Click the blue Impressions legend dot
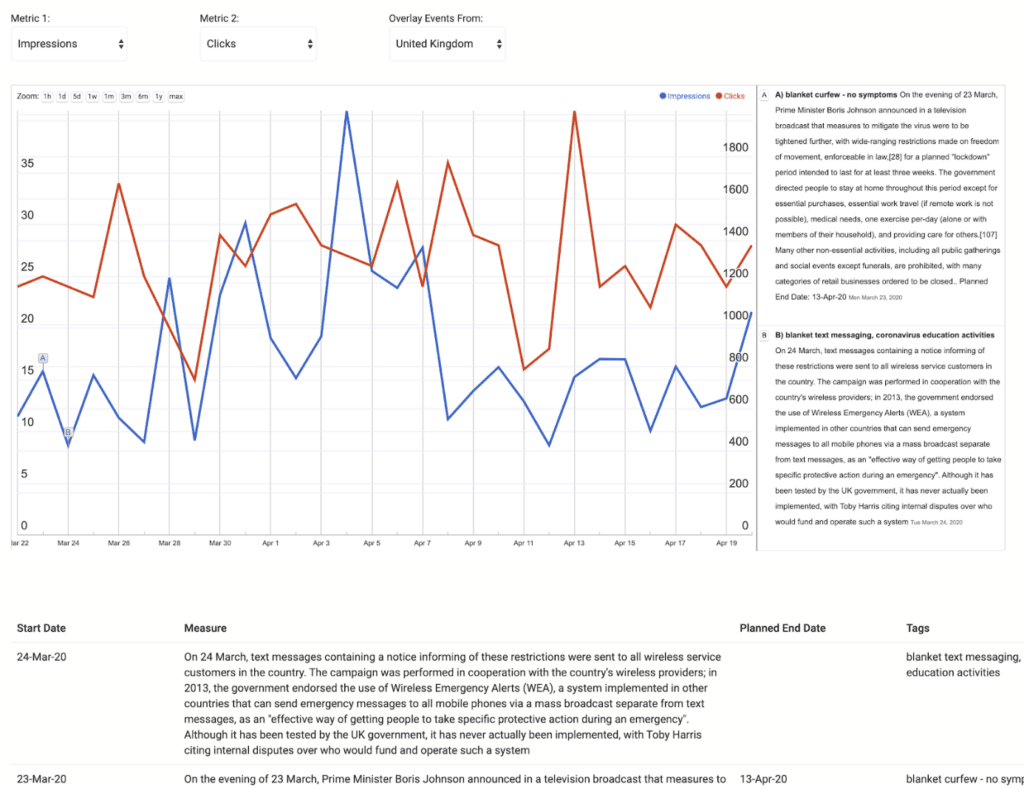This screenshot has width=1024, height=789. [663, 96]
